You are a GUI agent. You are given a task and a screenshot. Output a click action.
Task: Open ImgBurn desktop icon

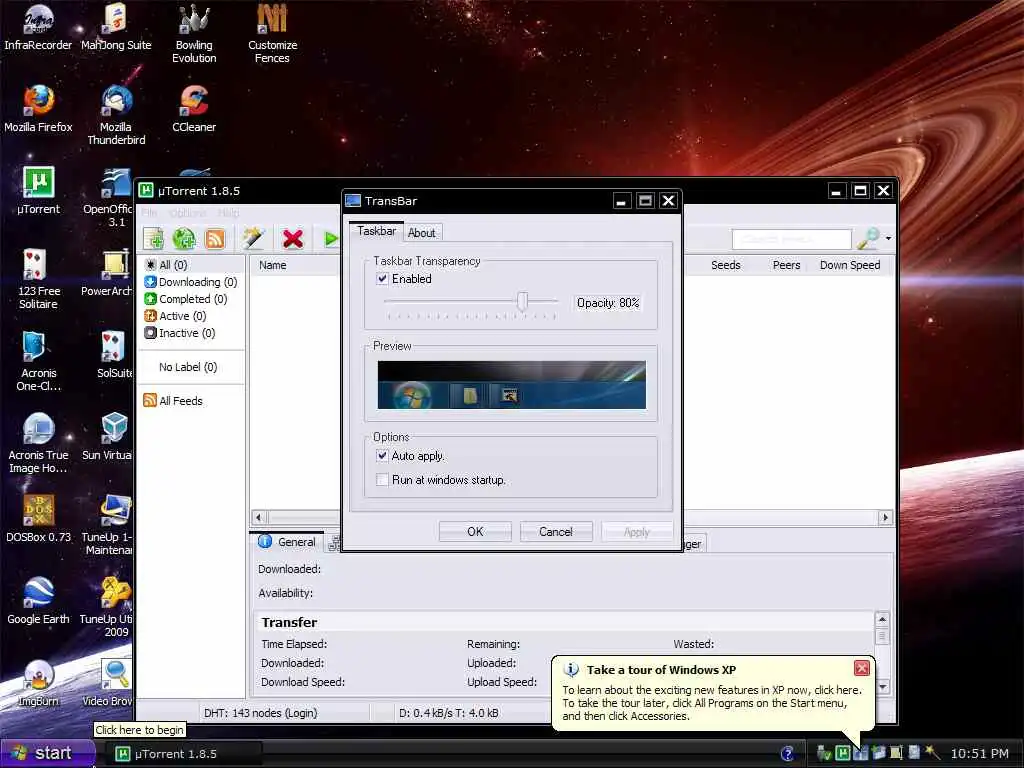pyautogui.click(x=38, y=683)
